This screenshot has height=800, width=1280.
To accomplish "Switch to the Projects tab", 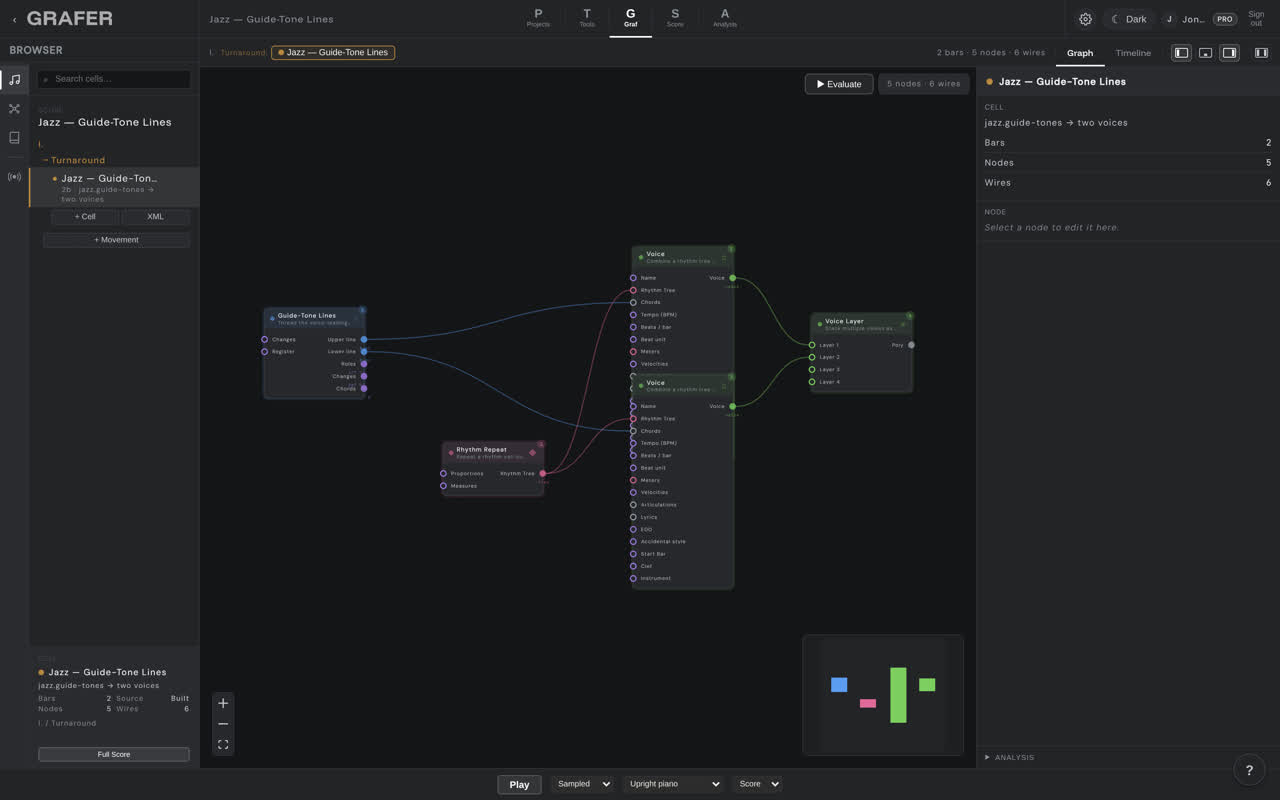I will pos(538,18).
